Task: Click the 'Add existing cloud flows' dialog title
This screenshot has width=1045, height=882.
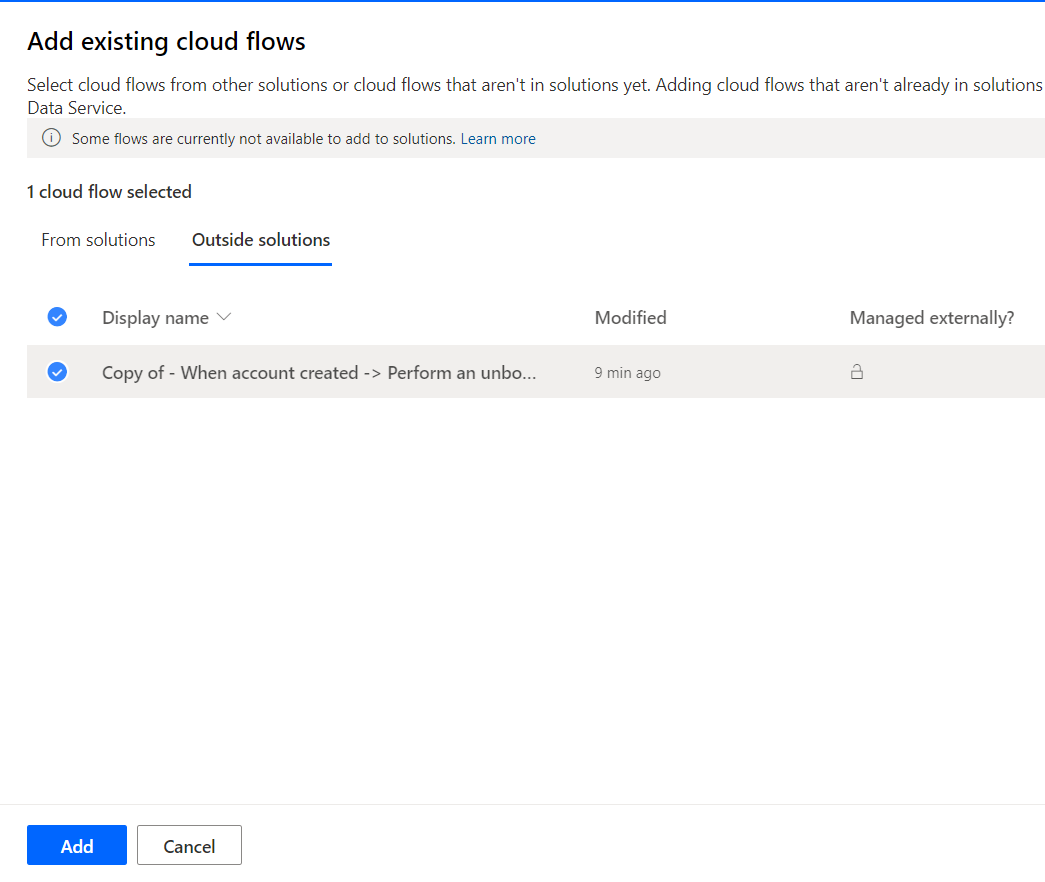Action: 166,41
